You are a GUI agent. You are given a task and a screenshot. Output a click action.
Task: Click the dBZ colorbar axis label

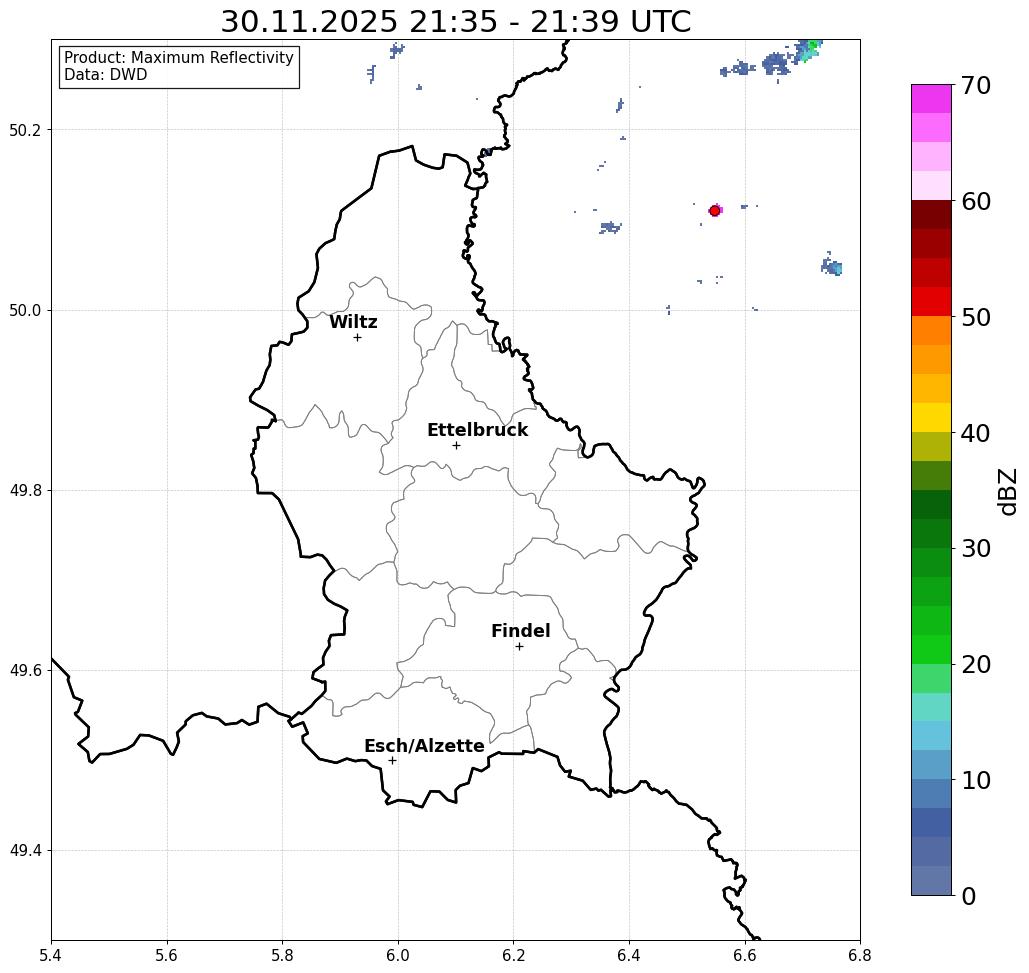[x=1007, y=492]
